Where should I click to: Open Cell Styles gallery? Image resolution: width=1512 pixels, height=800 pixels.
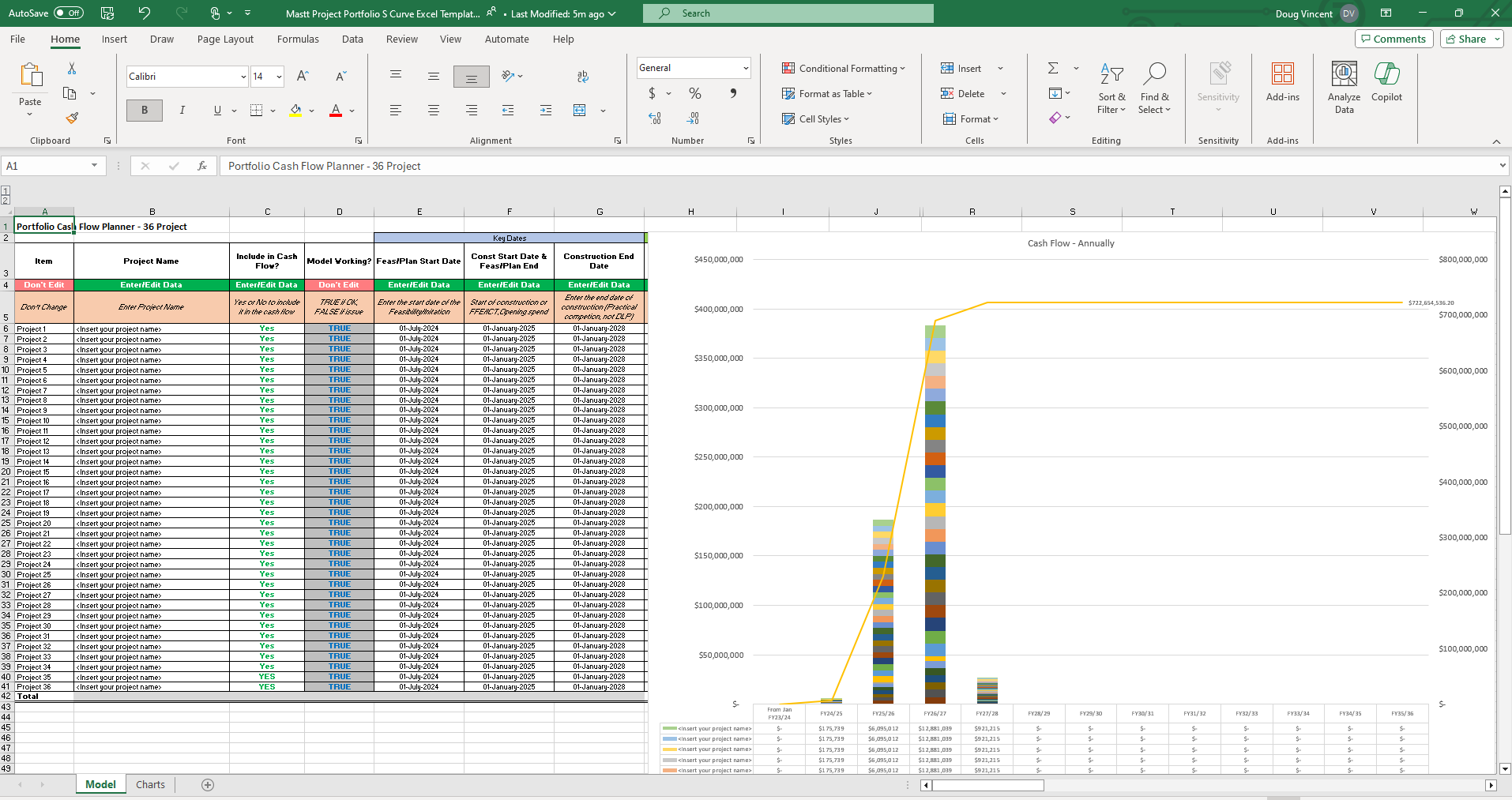point(814,118)
